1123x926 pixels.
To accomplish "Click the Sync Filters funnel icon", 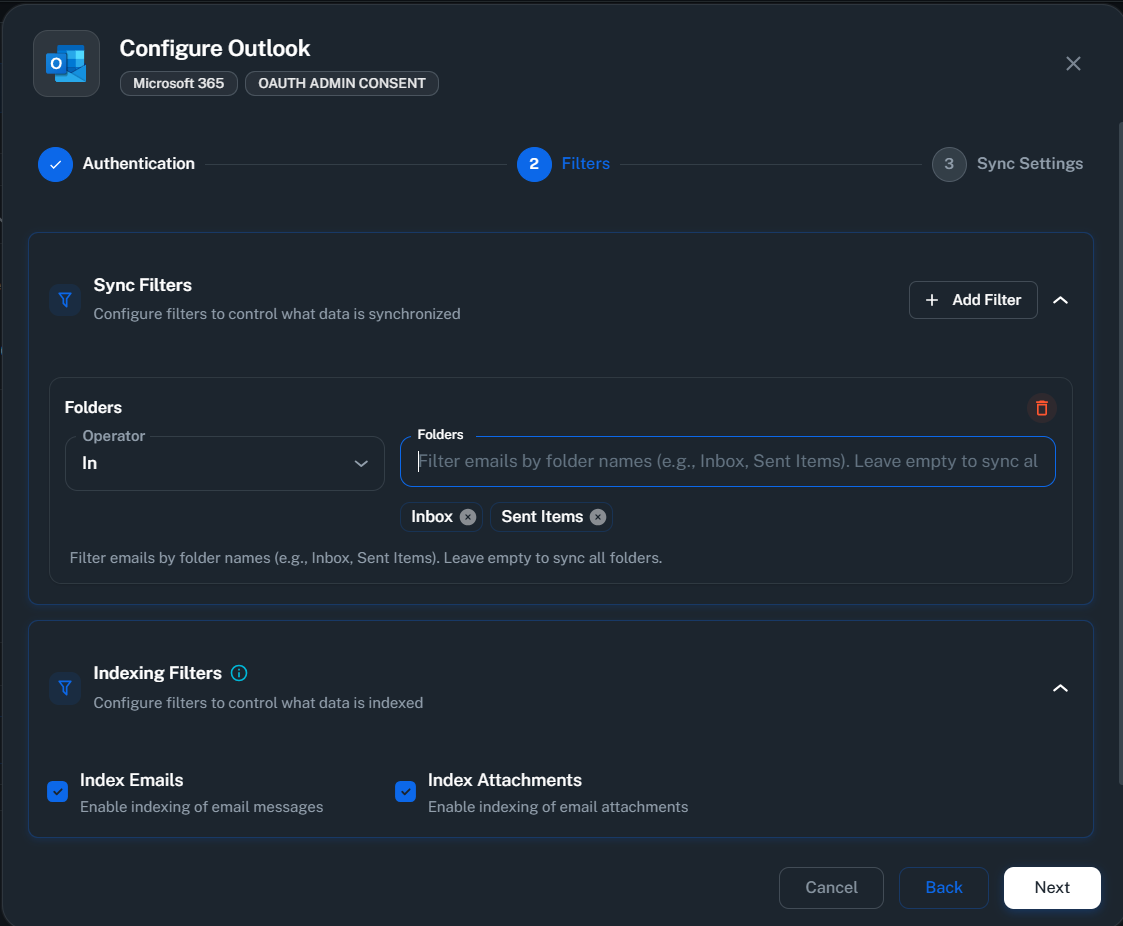I will coord(64,299).
